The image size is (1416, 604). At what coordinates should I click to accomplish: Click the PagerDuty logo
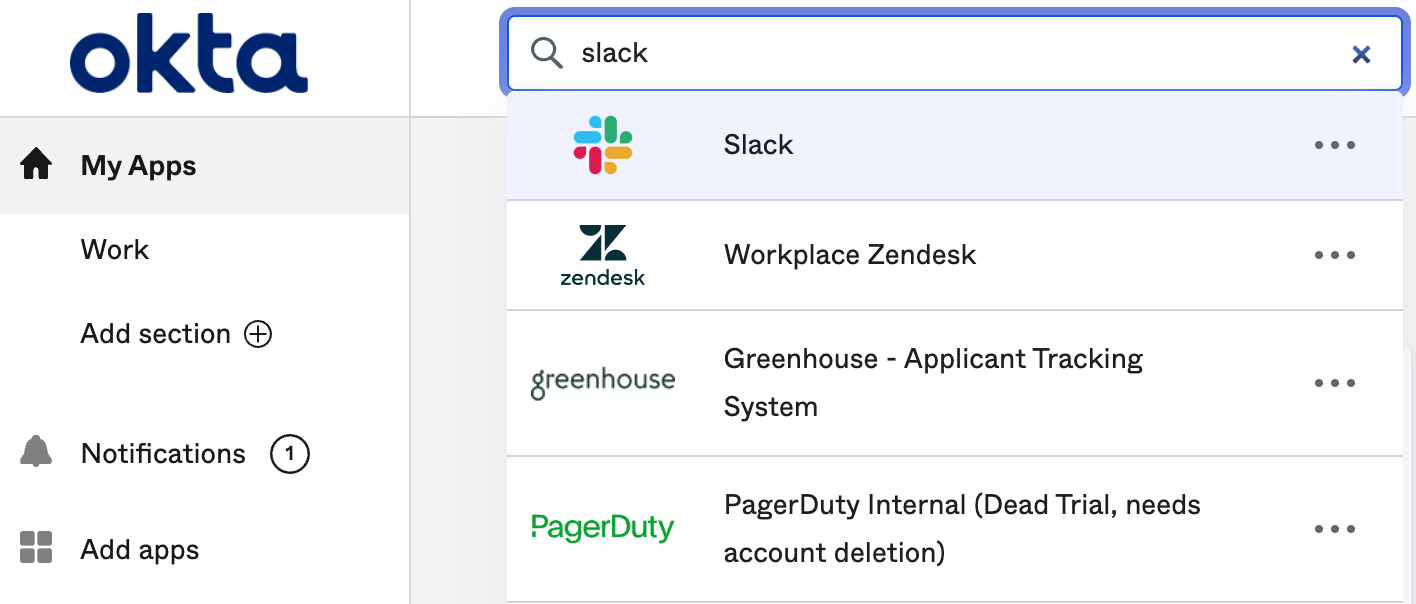(x=603, y=527)
